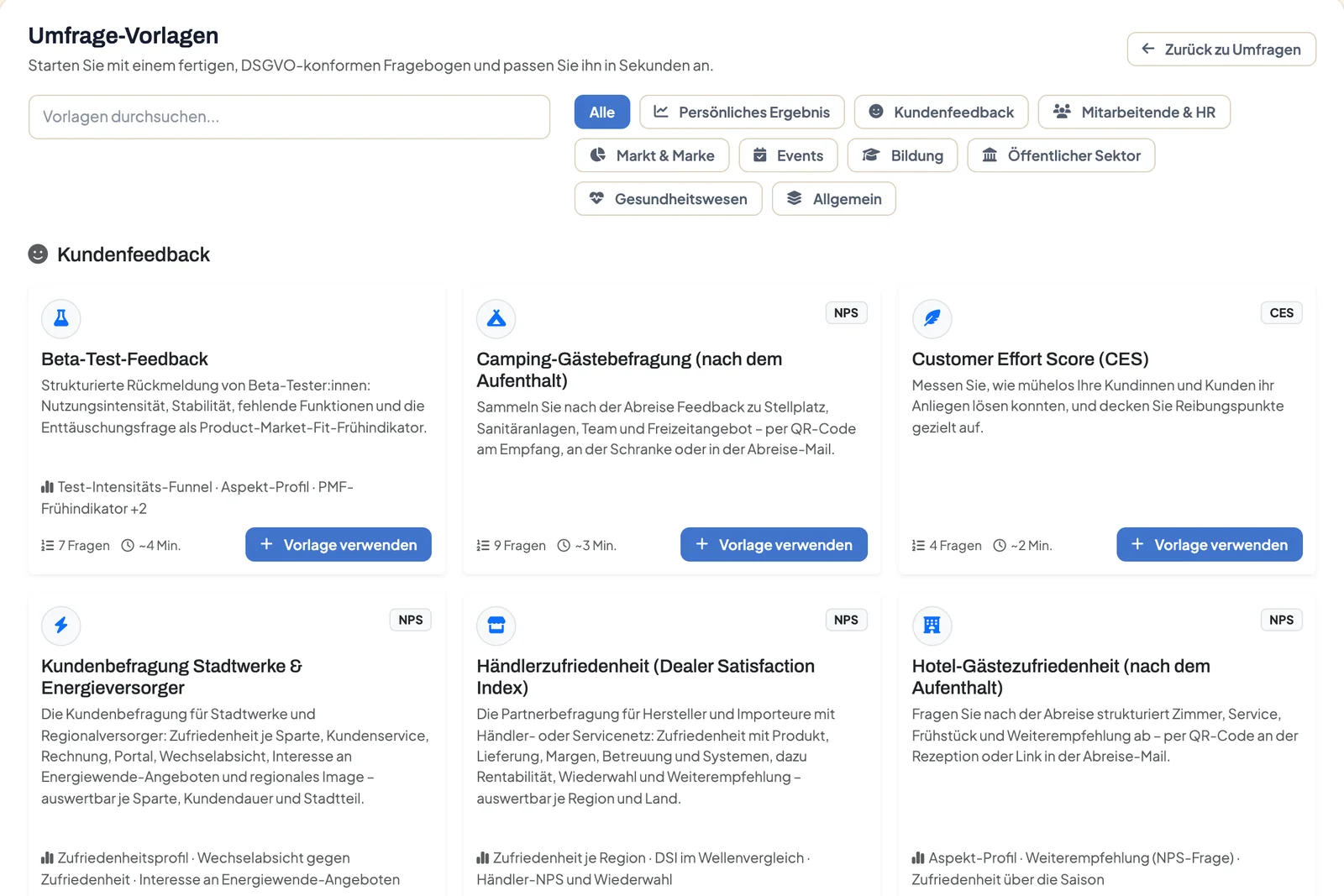Viewport: 1344px width, 896px height.
Task: Use the Beta-Test-Feedback template
Action: [339, 544]
